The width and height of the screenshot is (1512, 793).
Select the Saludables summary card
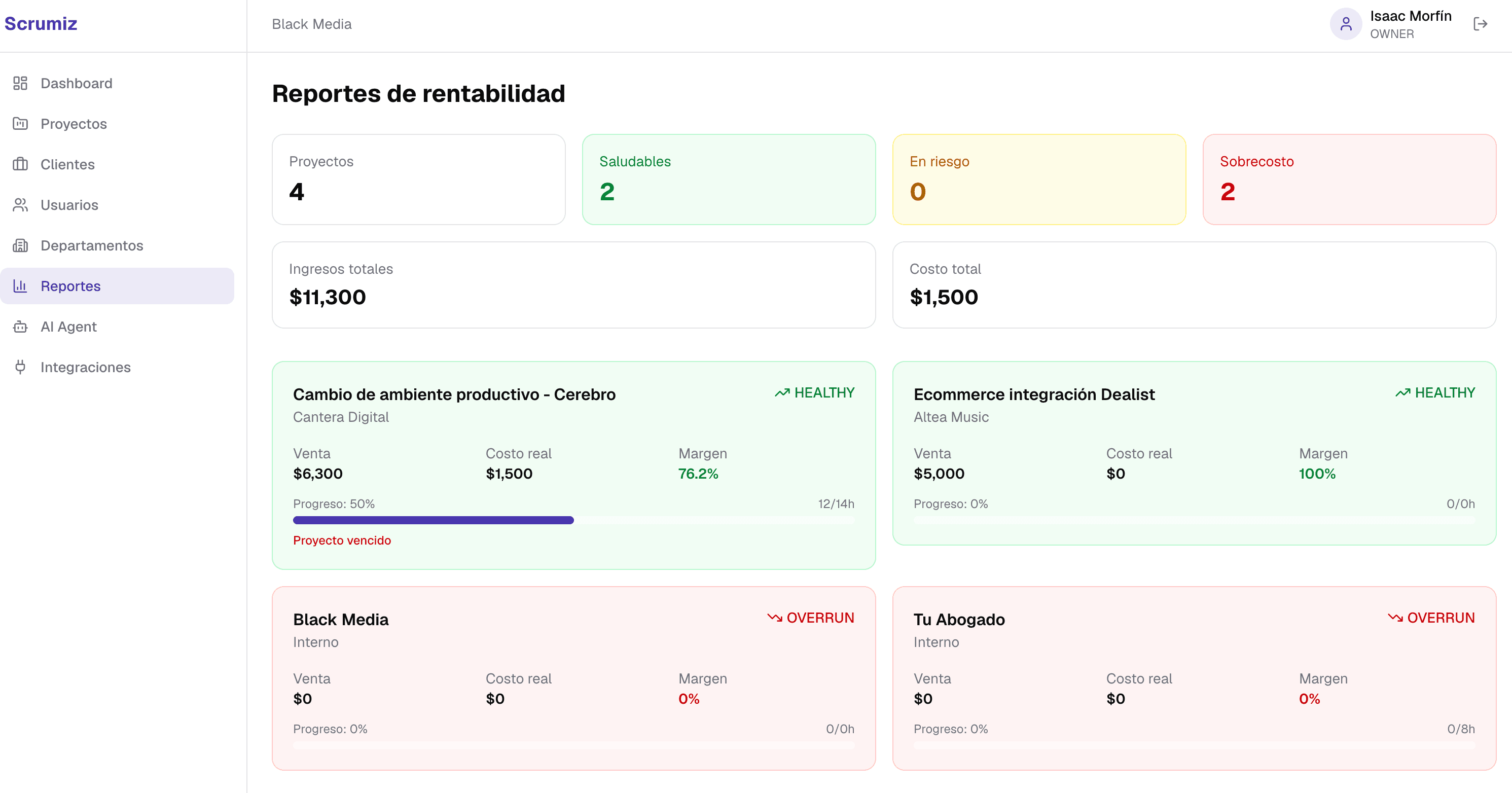point(729,179)
